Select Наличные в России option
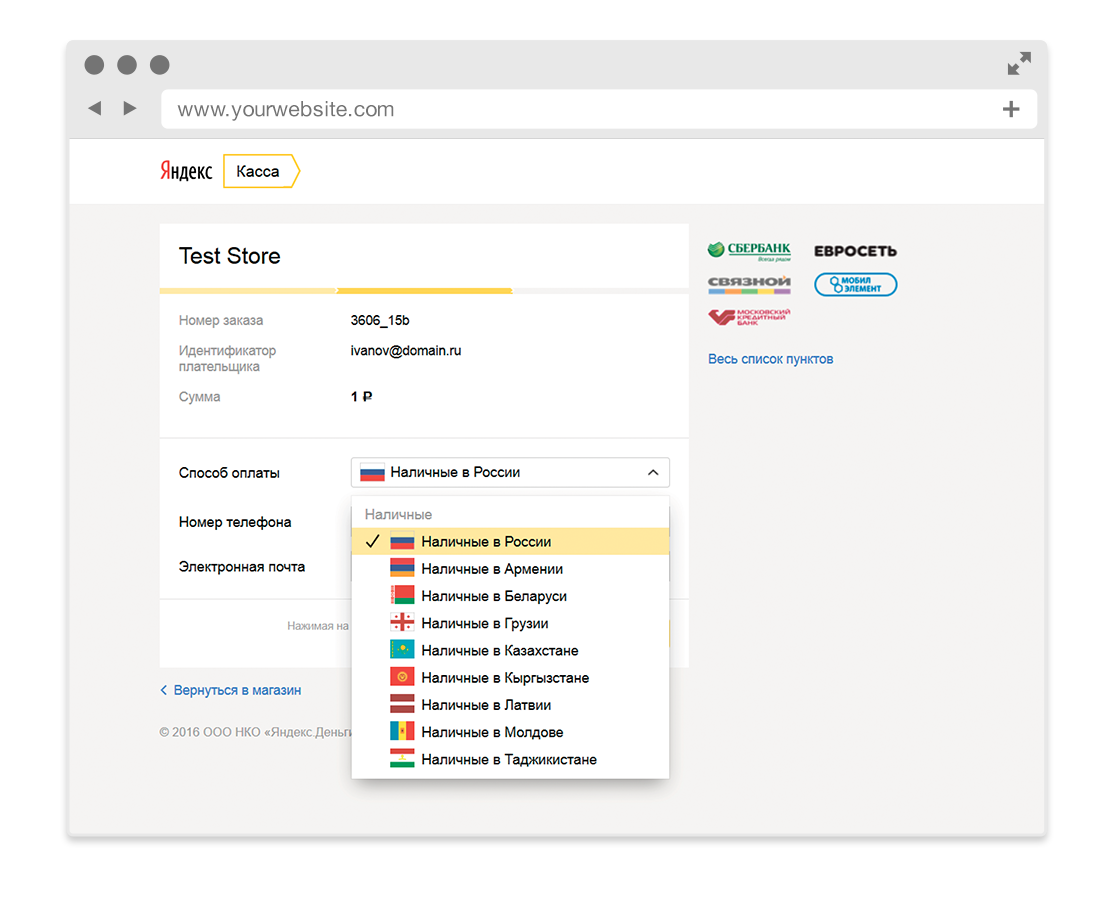Image resolution: width=1100 pixels, height=906 pixels. click(x=510, y=542)
